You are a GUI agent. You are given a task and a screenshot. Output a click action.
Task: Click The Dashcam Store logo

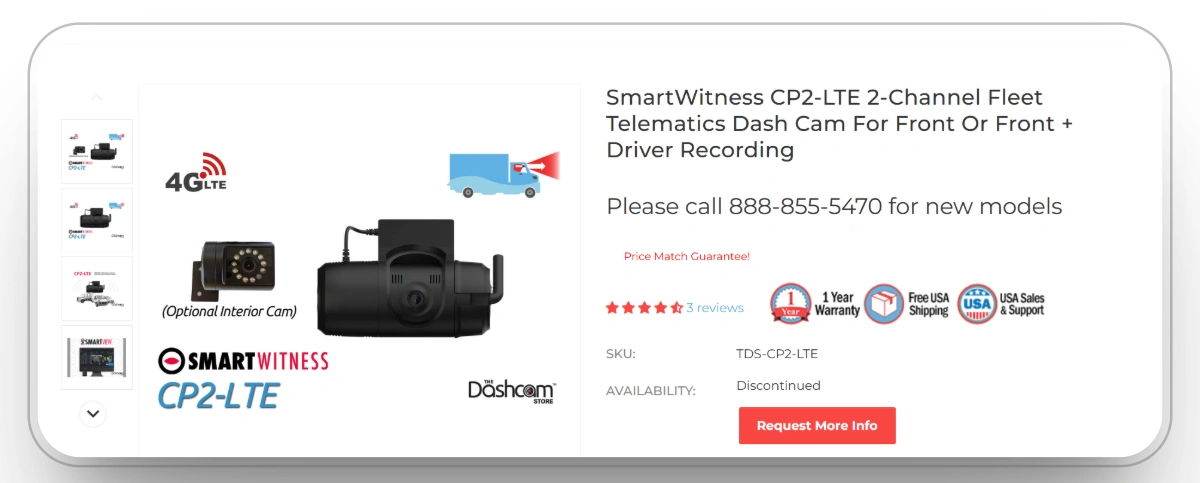coord(512,390)
